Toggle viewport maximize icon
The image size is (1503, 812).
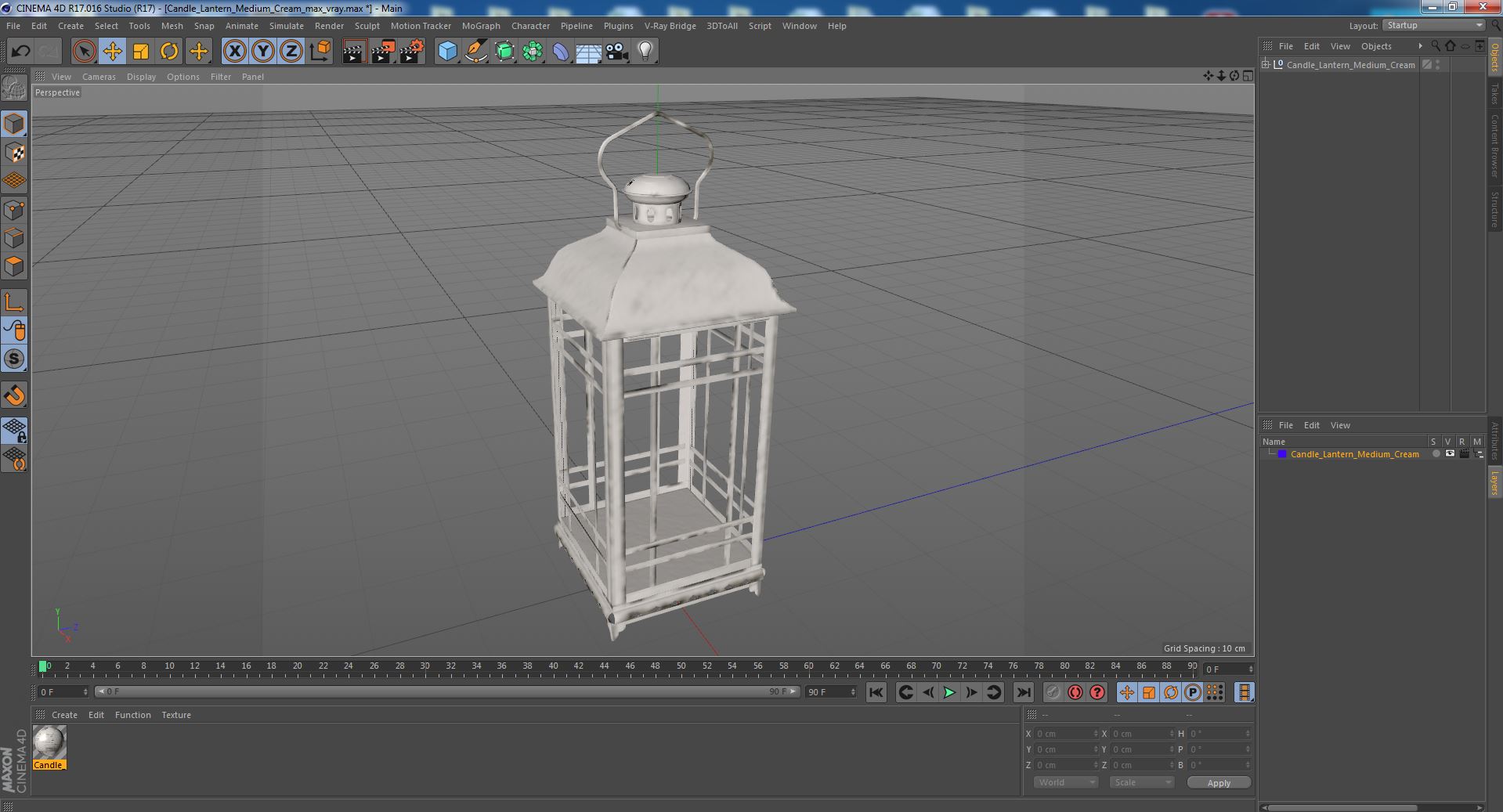point(1247,76)
